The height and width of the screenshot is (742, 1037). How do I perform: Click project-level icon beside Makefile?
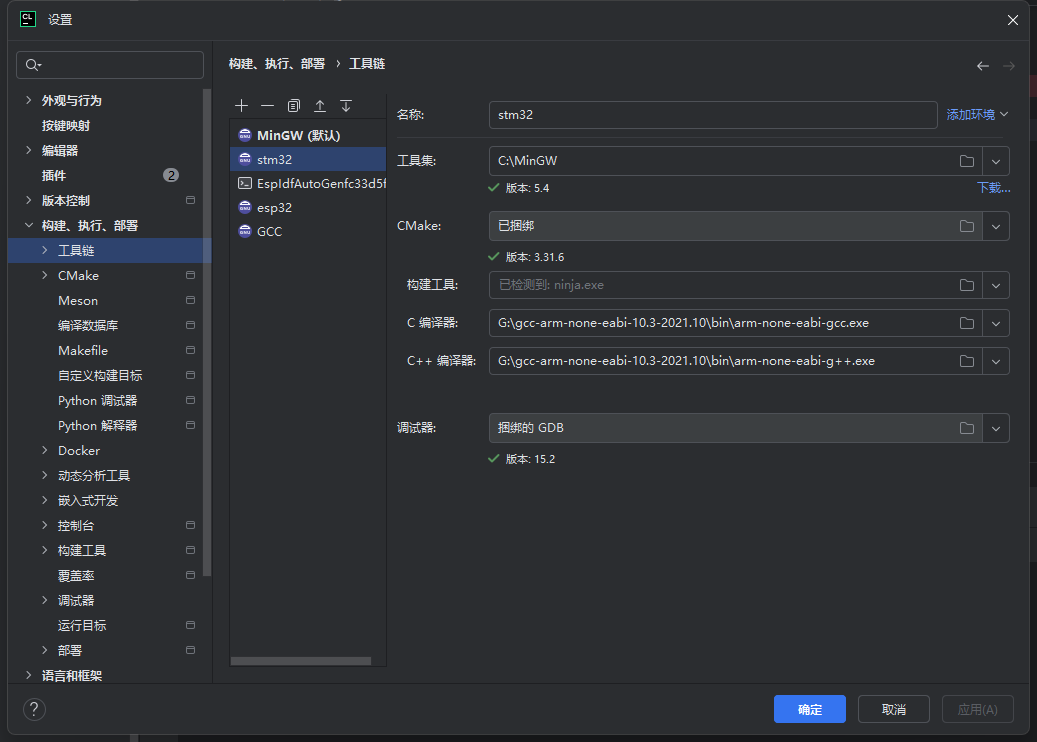(x=190, y=350)
